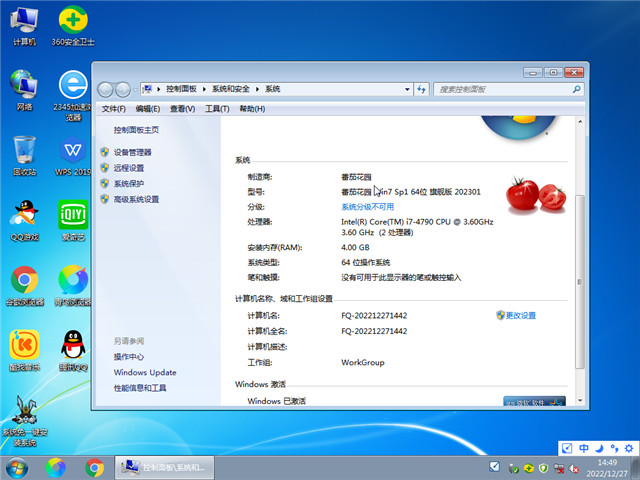
Task: Go back with the back arrow
Action: [105, 89]
